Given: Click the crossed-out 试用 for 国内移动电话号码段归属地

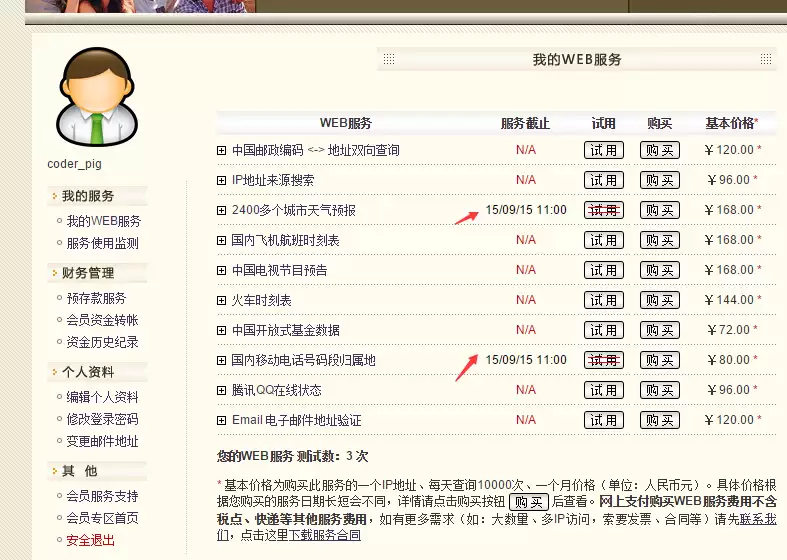Looking at the screenshot, I should pyautogui.click(x=604, y=360).
